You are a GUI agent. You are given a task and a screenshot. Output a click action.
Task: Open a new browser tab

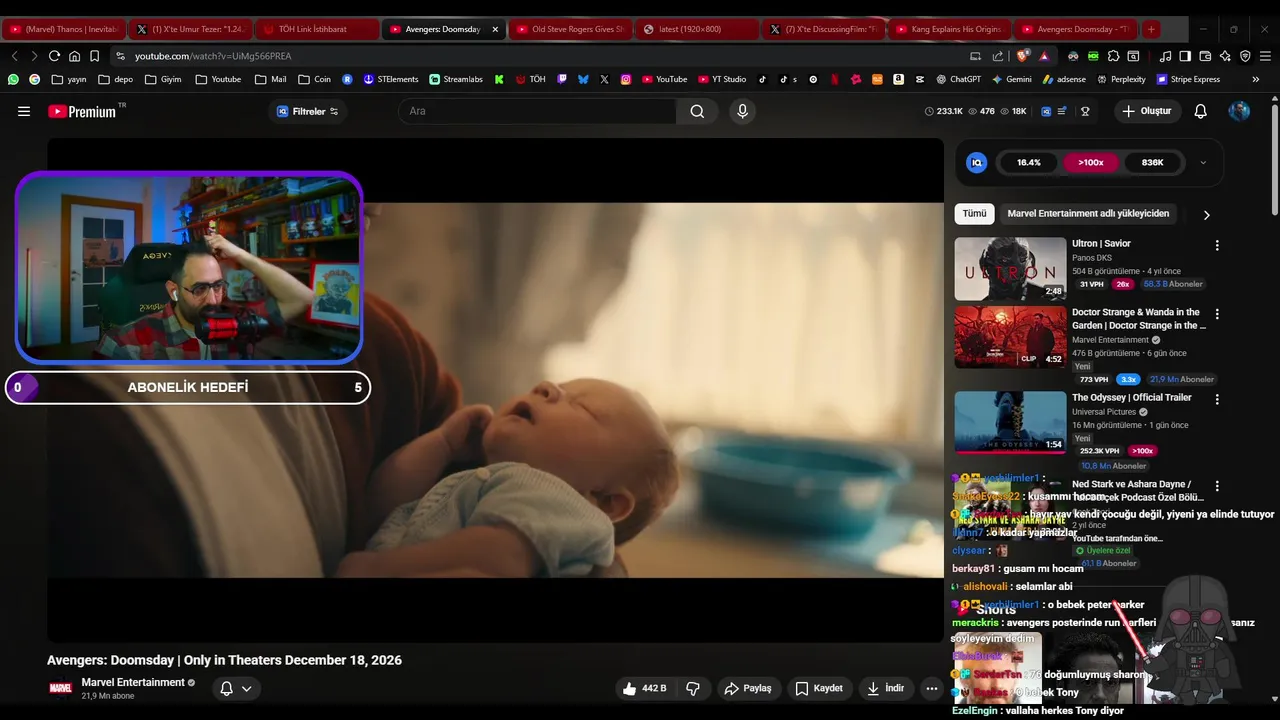pyautogui.click(x=1151, y=29)
